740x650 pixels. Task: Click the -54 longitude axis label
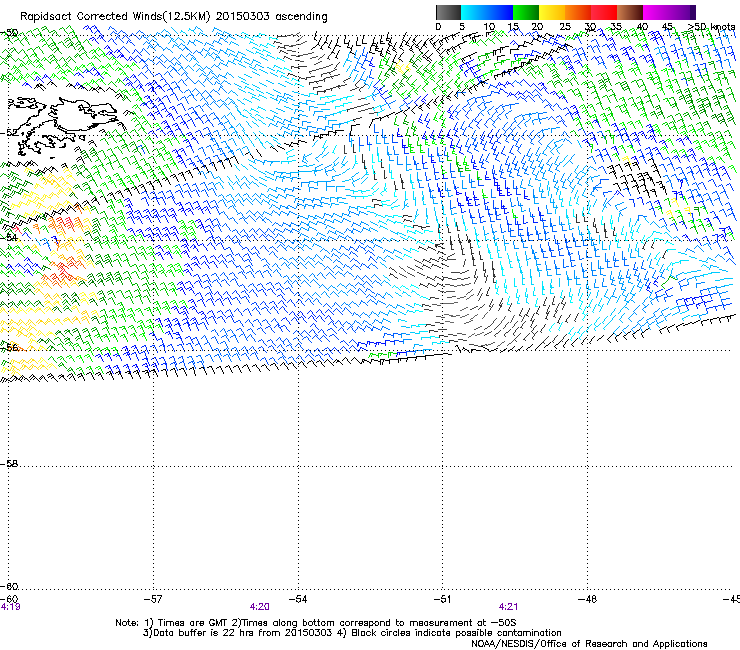298,599
